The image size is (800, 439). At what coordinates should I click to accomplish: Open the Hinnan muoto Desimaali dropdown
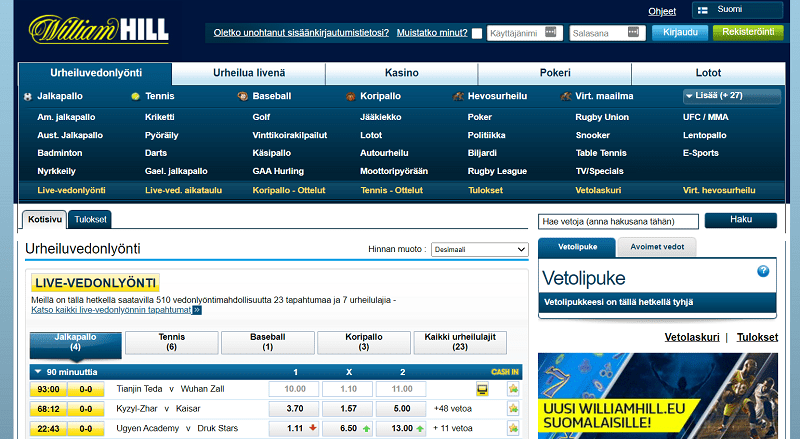pyautogui.click(x=480, y=249)
